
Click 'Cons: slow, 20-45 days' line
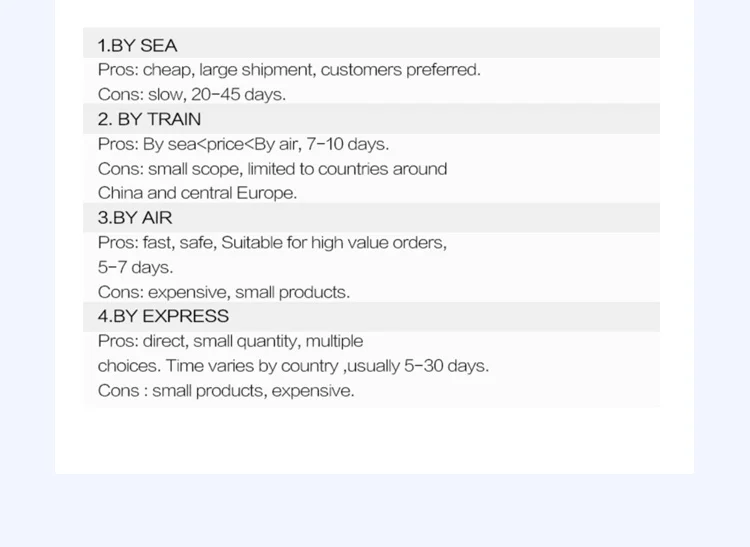coord(192,94)
